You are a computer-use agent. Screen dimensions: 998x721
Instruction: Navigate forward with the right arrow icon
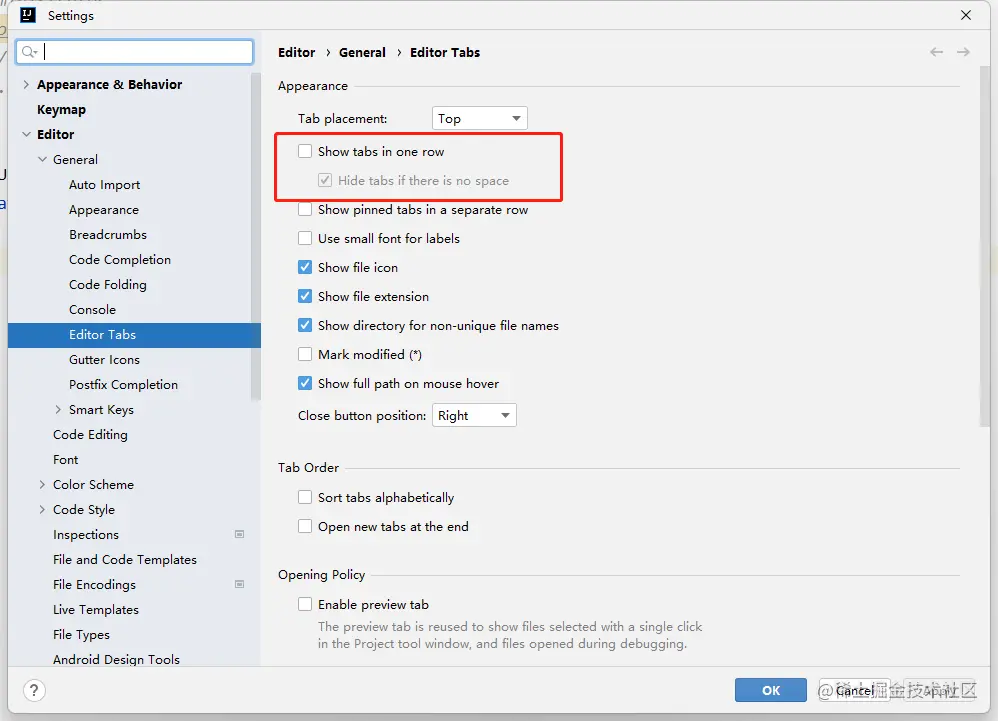964,52
